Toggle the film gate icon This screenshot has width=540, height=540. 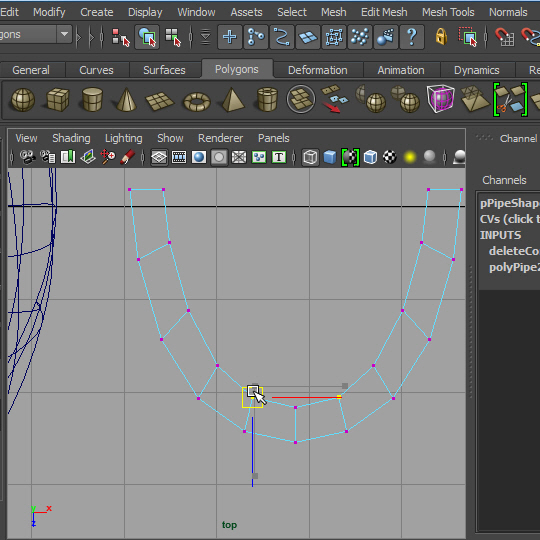click(x=179, y=157)
